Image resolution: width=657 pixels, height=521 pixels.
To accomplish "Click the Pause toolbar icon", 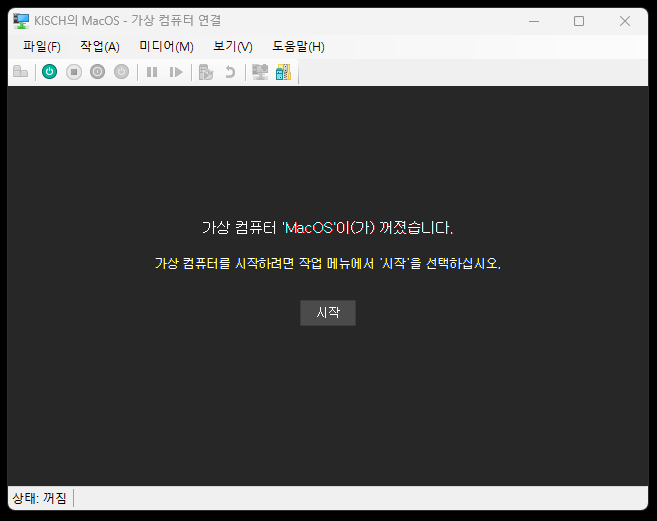I will 152,72.
